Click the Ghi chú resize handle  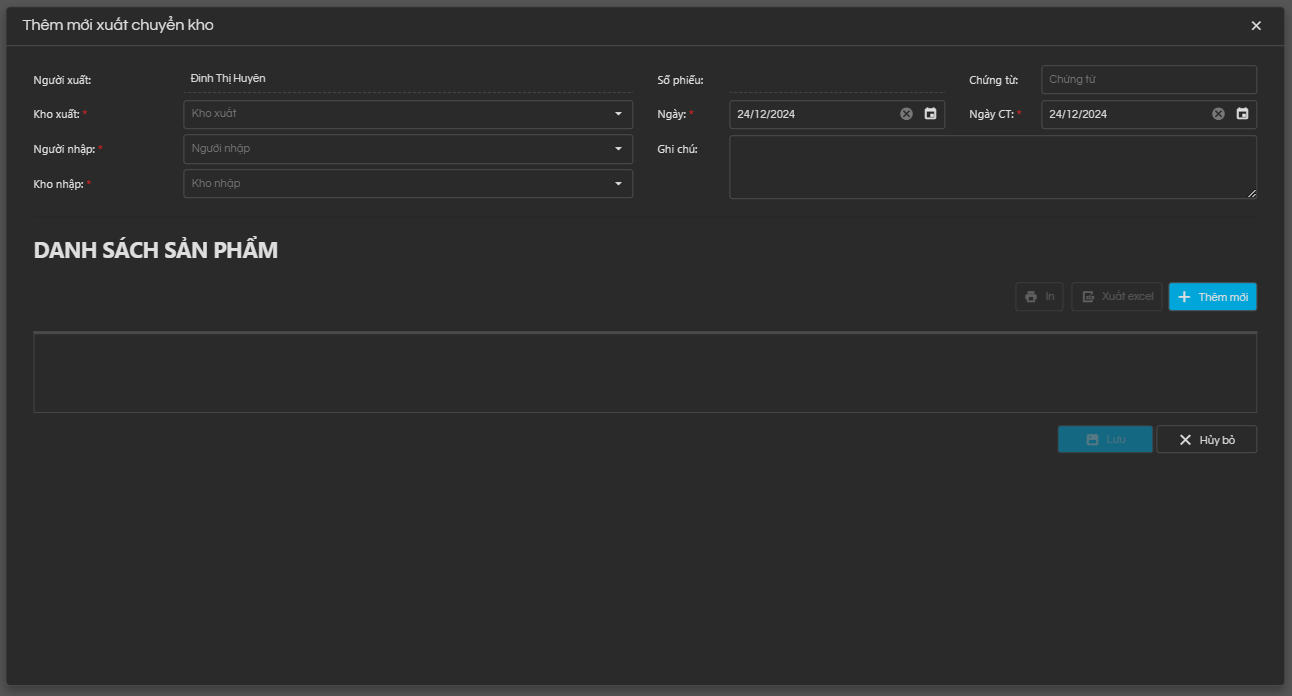click(1251, 193)
